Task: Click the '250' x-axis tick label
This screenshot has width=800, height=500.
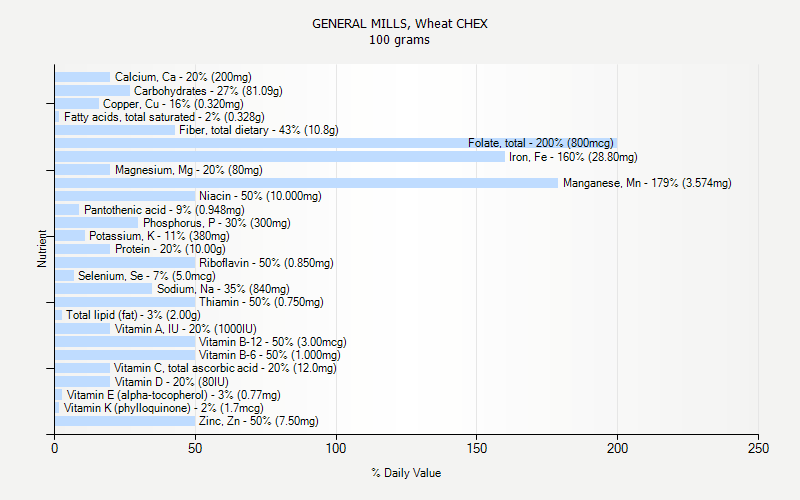Action: coord(758,448)
